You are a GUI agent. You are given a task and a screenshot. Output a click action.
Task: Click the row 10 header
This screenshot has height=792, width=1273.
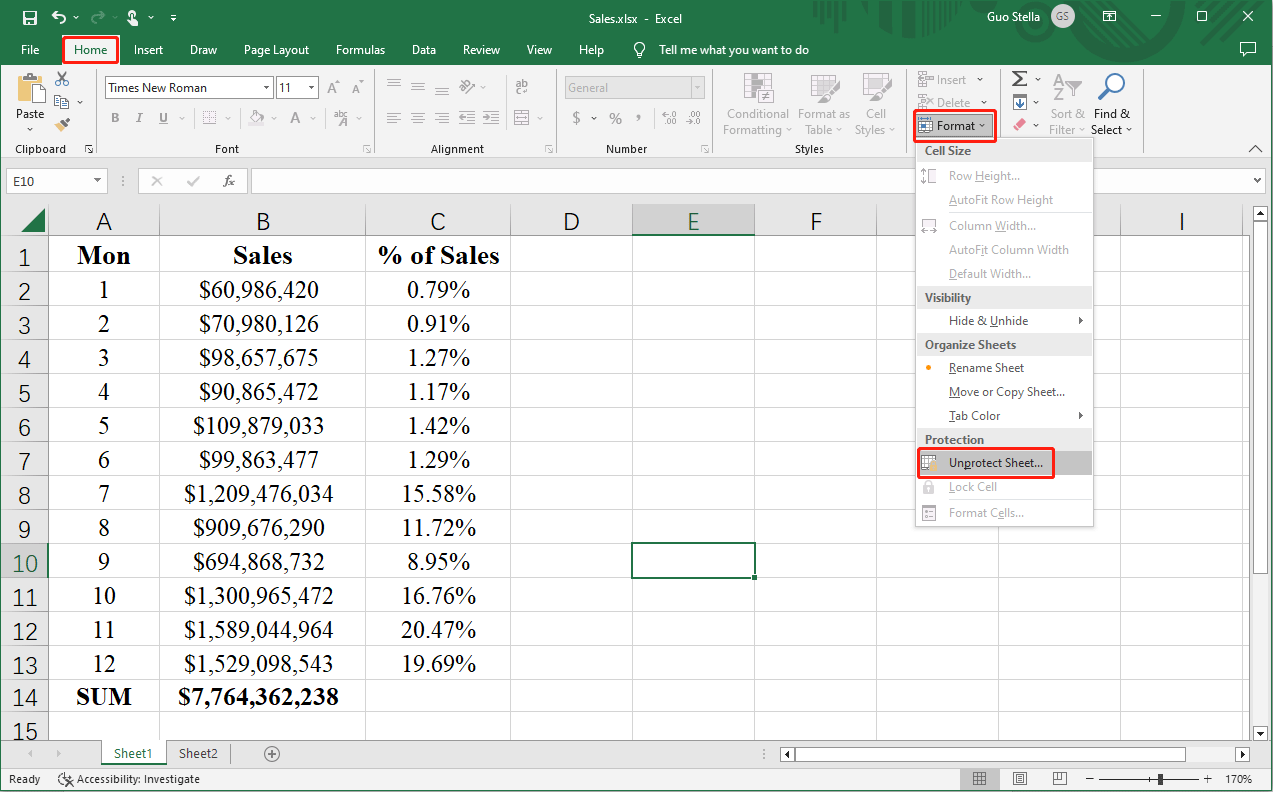(x=24, y=562)
